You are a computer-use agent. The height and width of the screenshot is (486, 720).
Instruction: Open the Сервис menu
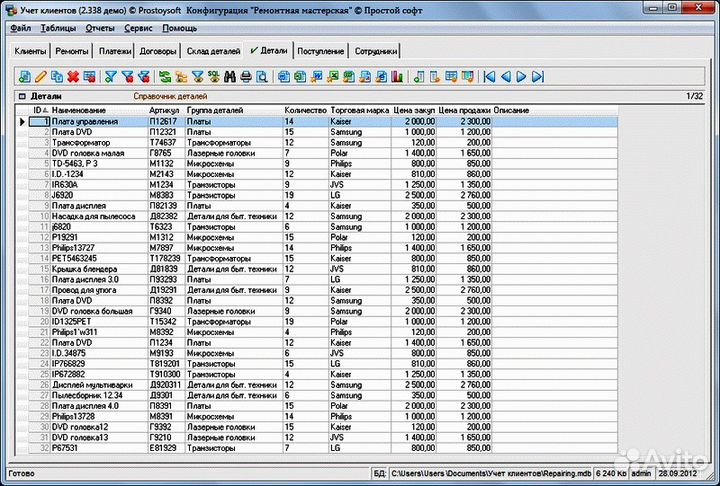pyautogui.click(x=139, y=28)
